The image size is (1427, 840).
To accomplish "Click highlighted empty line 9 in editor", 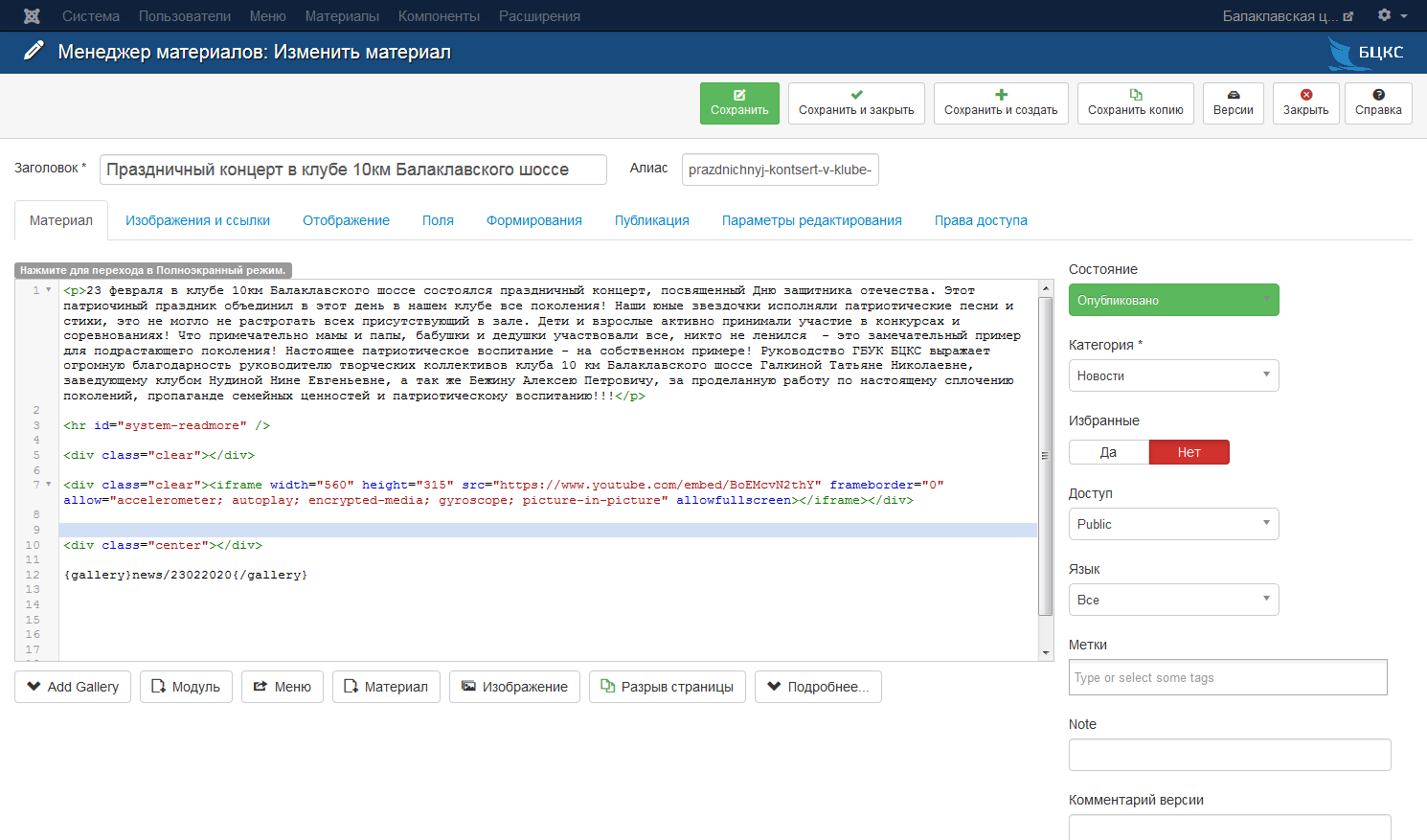I will tap(548, 530).
